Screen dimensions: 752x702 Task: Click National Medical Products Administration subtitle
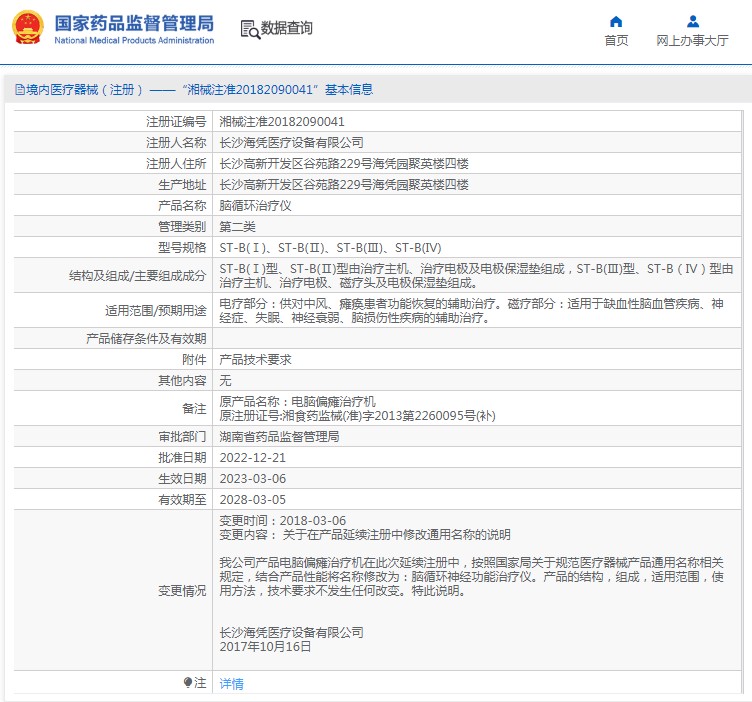tap(134, 40)
